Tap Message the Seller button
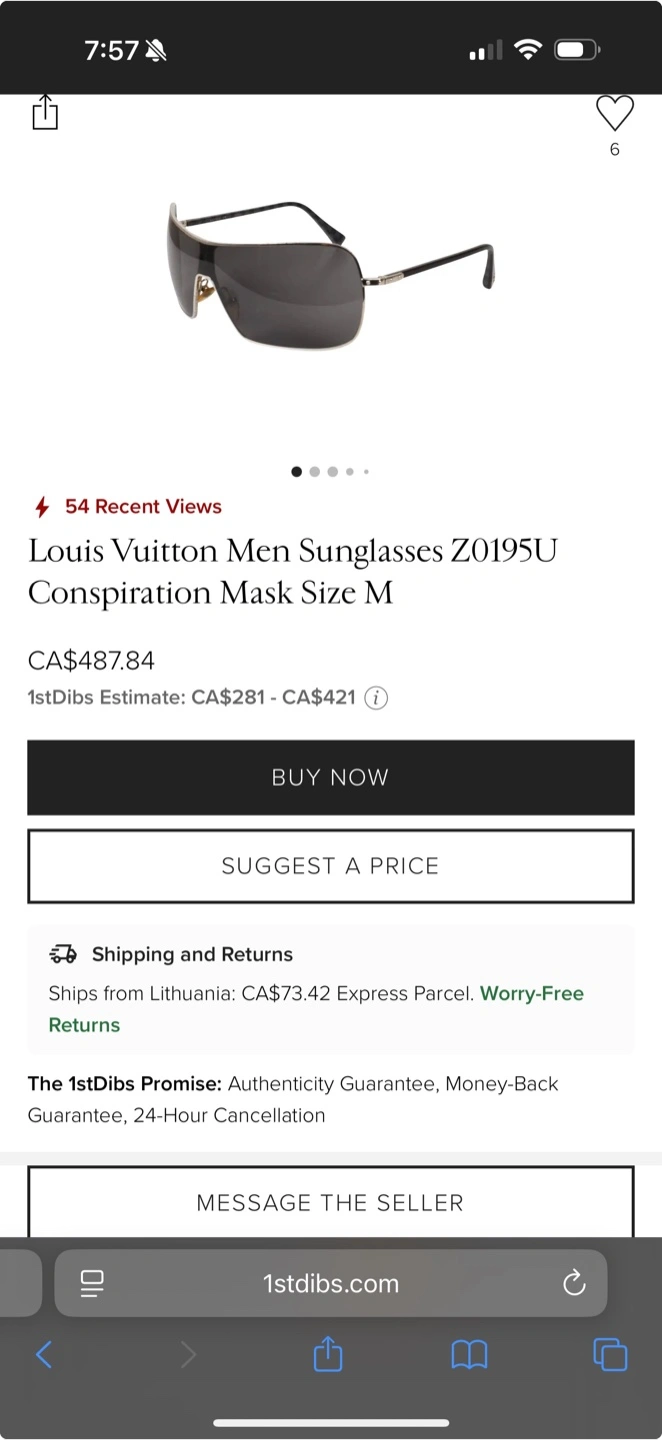This screenshot has width=662, height=1440. [x=331, y=1202]
